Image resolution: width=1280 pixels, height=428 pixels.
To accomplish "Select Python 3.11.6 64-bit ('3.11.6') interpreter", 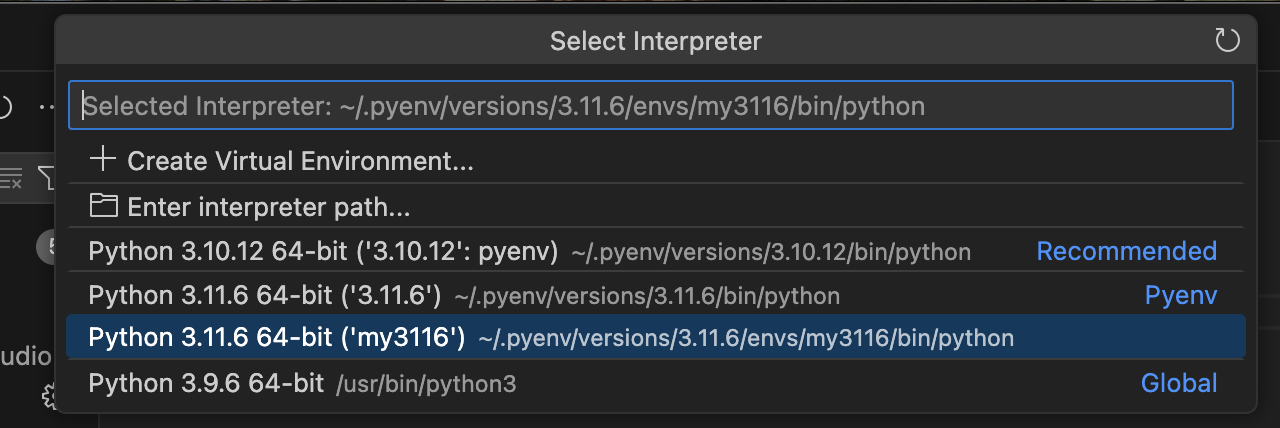I will tap(265, 295).
